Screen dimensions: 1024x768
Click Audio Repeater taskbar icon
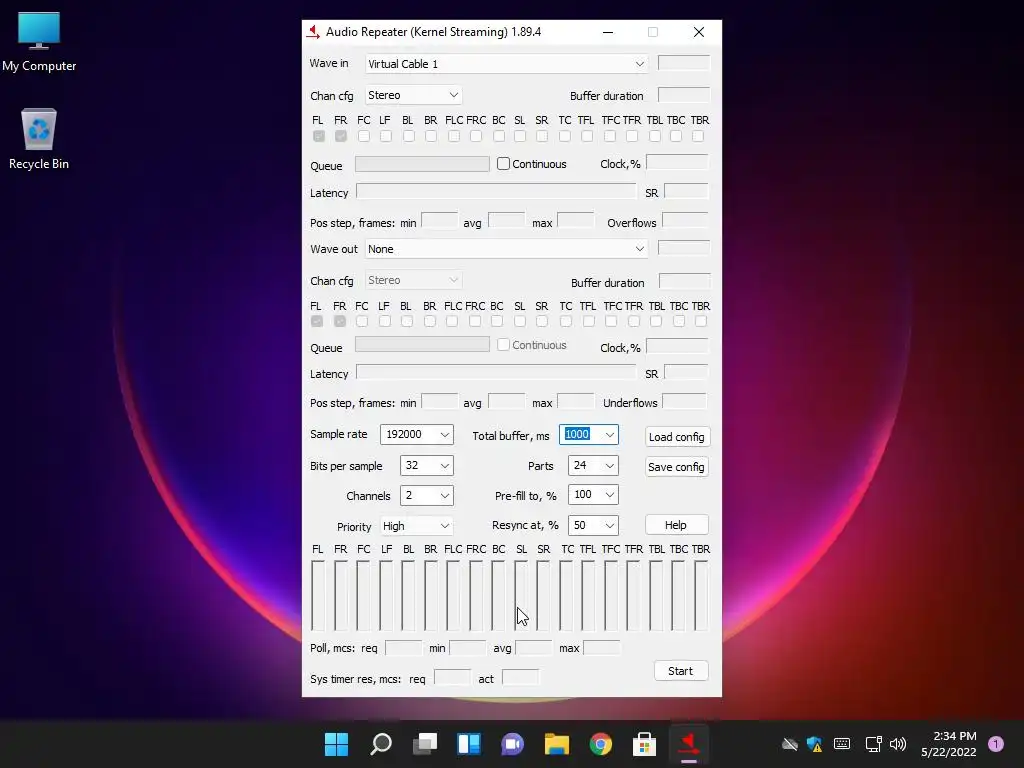688,744
